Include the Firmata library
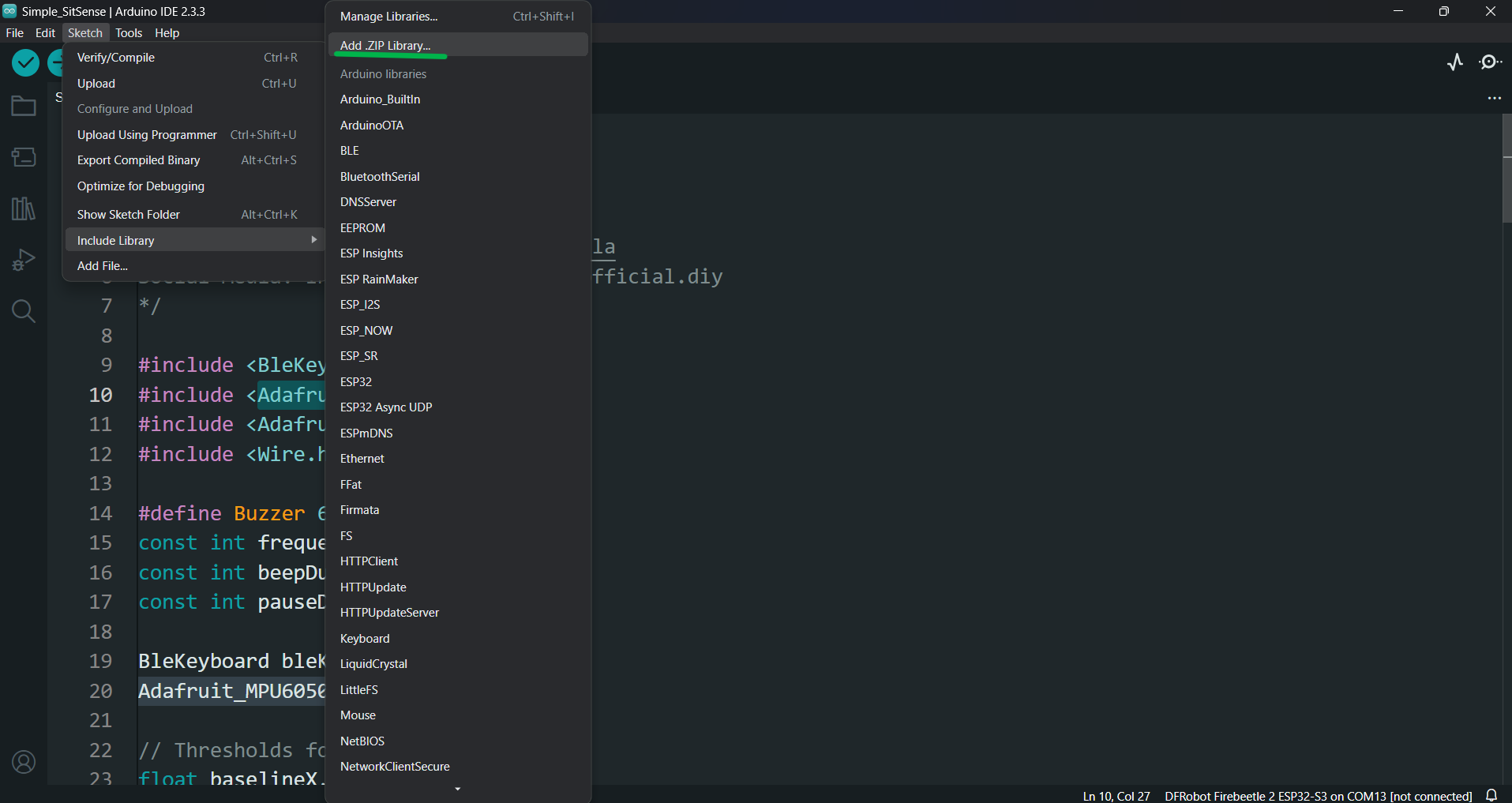The height and width of the screenshot is (803, 1512). pos(458,510)
